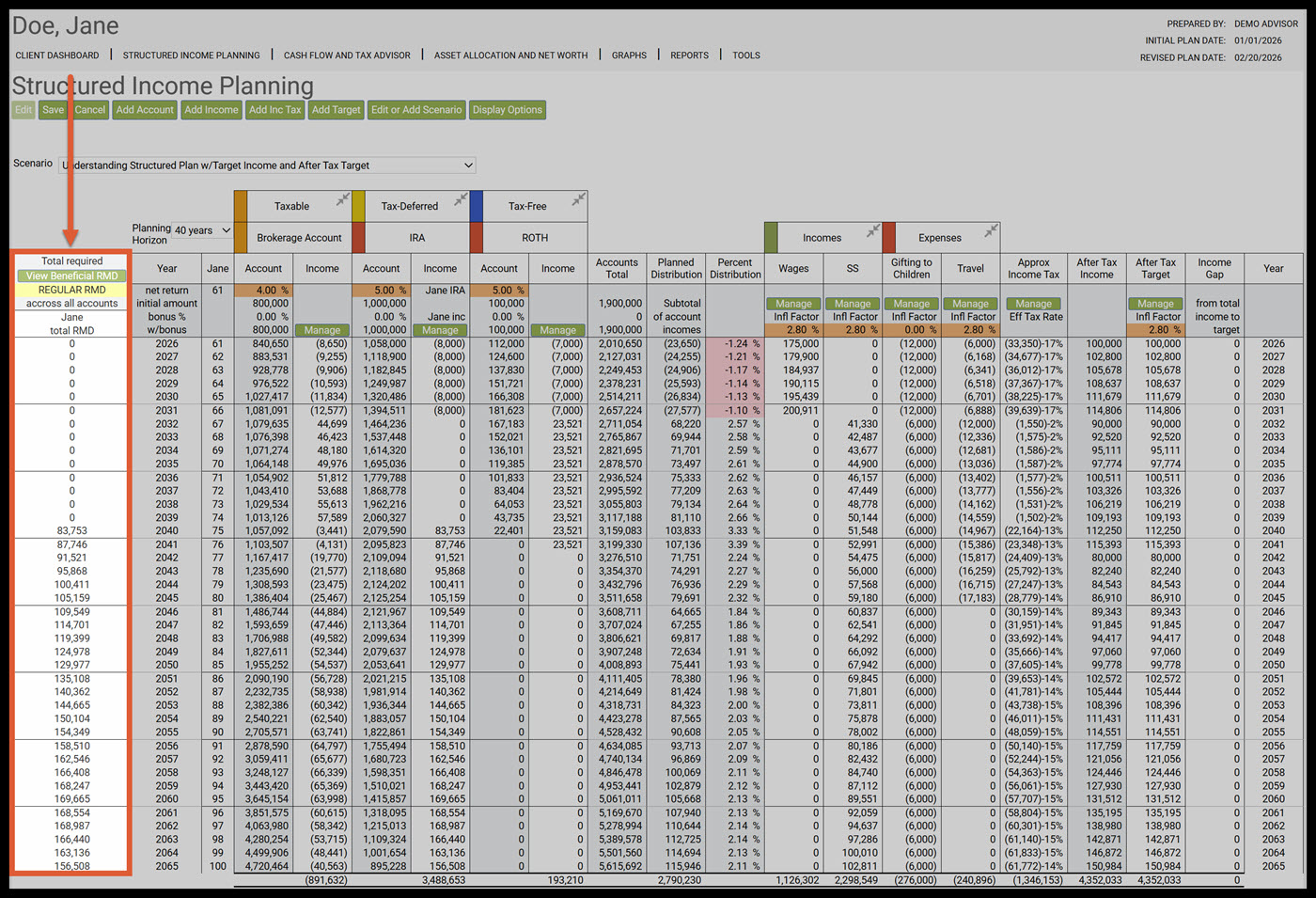This screenshot has width=1316, height=898.
Task: Manage the Brokerage Account income
Action: (x=322, y=330)
